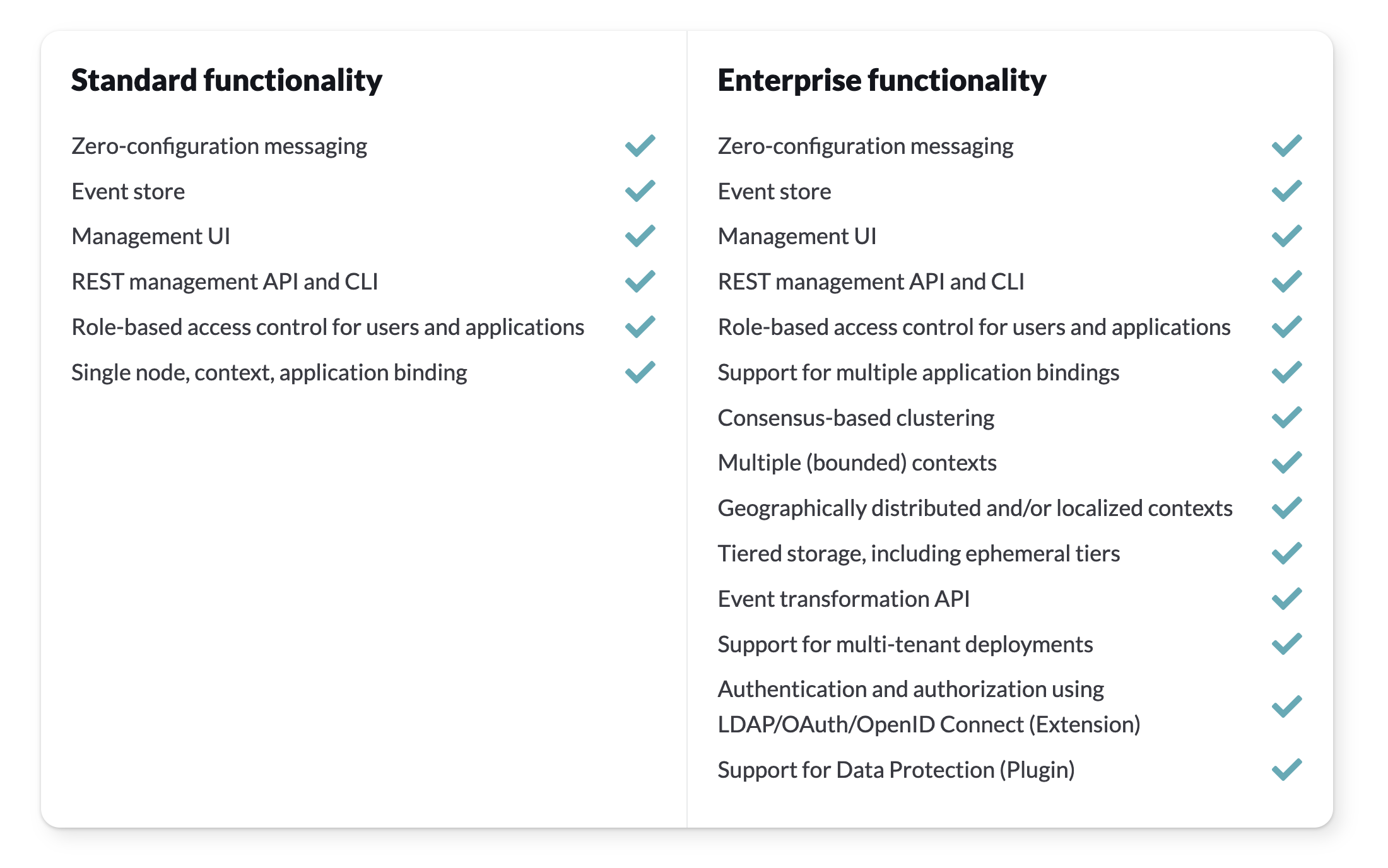Click checkmark next to Multiple (bounded) contexts

[x=1286, y=463]
